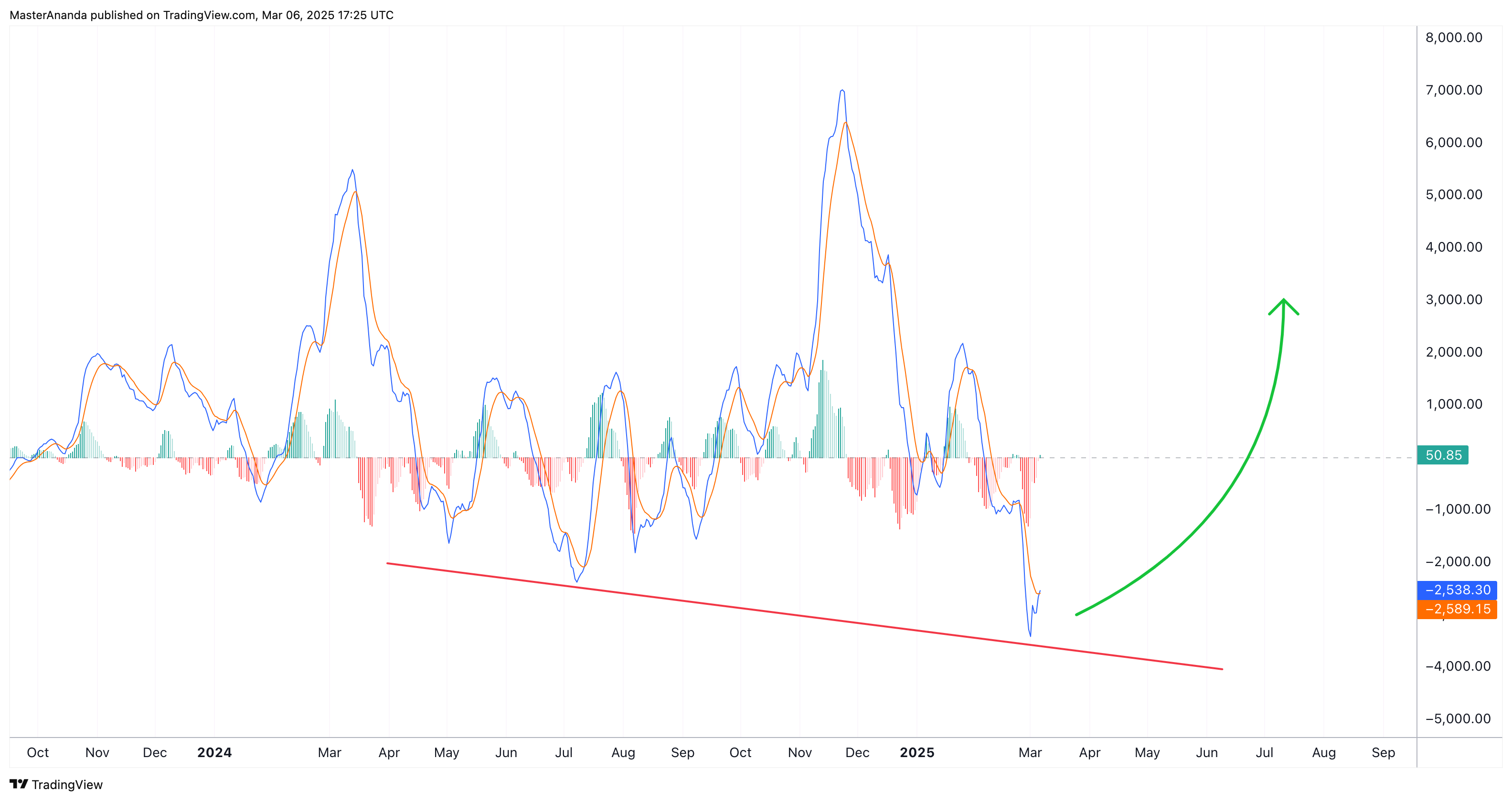Click the May label after 2024

447,753
